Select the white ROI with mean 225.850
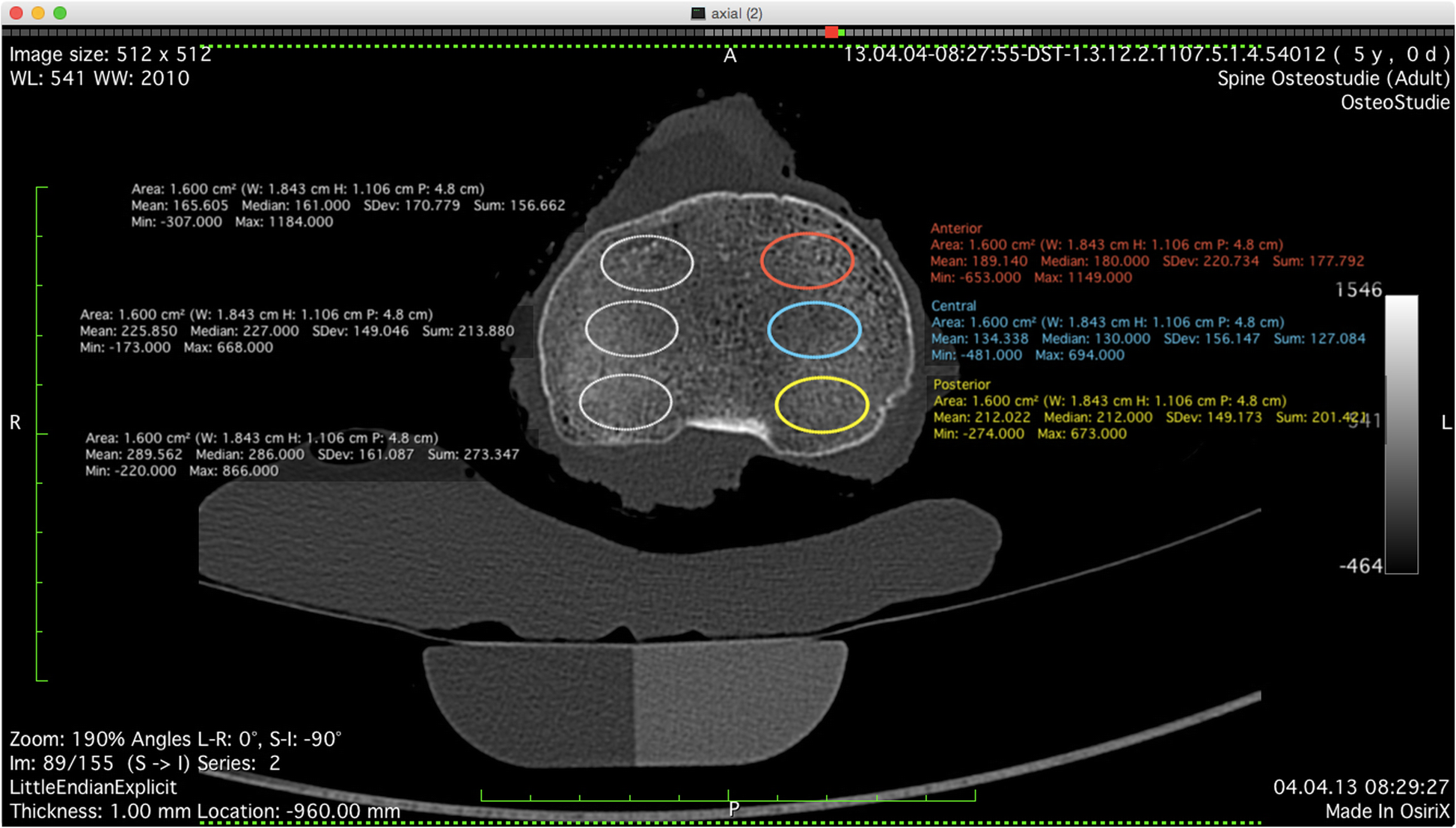1456x828 pixels. (631, 328)
